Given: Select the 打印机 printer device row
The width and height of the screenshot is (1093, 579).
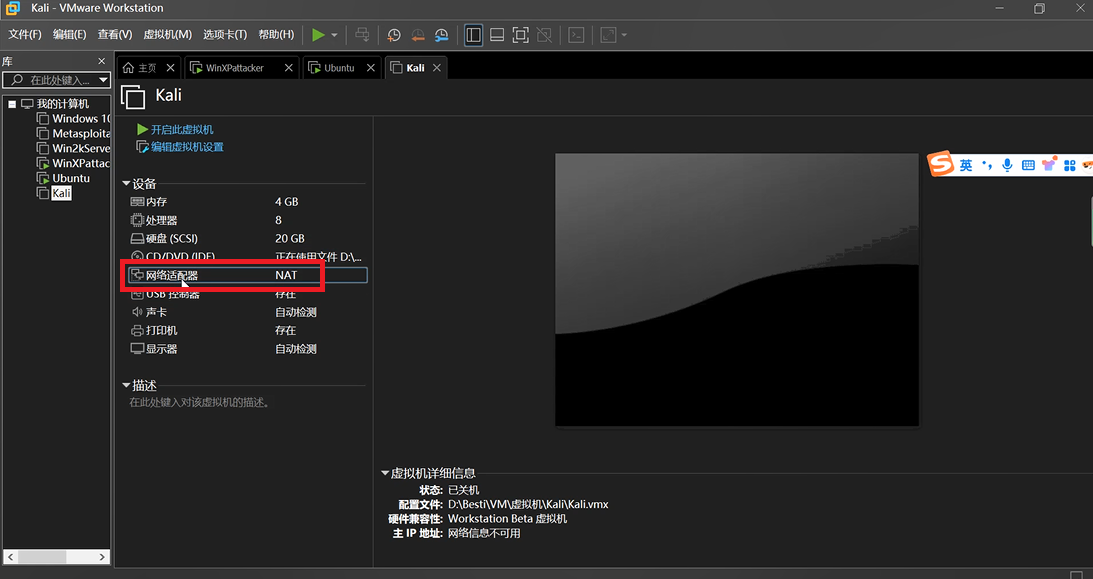Looking at the screenshot, I should pyautogui.click(x=247, y=330).
